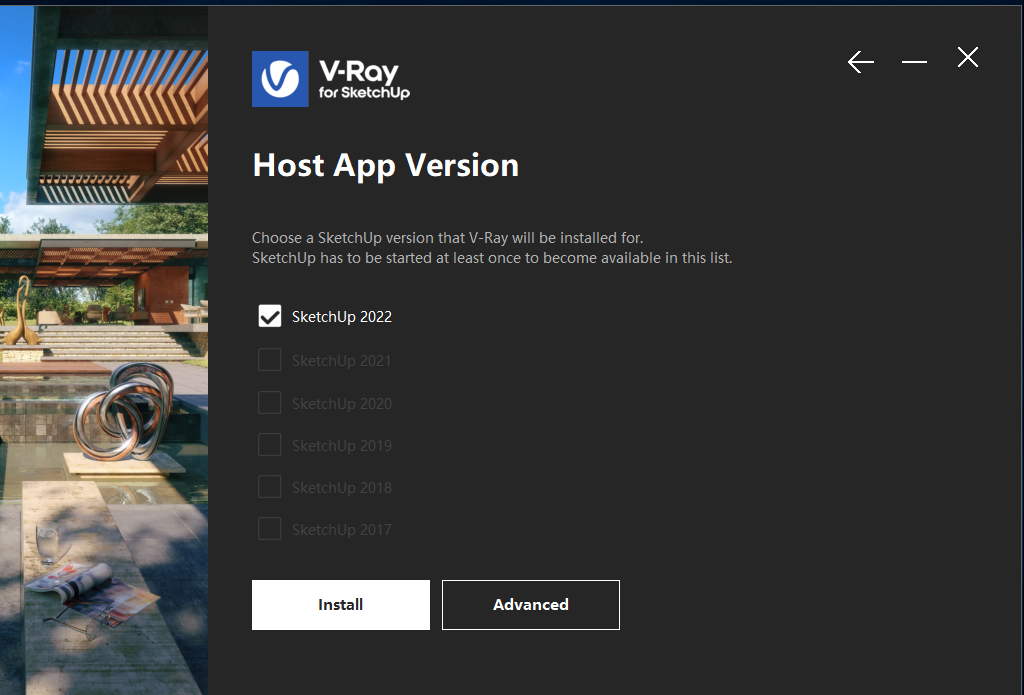Select the "SketchUp 2022" label text
Viewport: 1024px width, 695px height.
(342, 317)
